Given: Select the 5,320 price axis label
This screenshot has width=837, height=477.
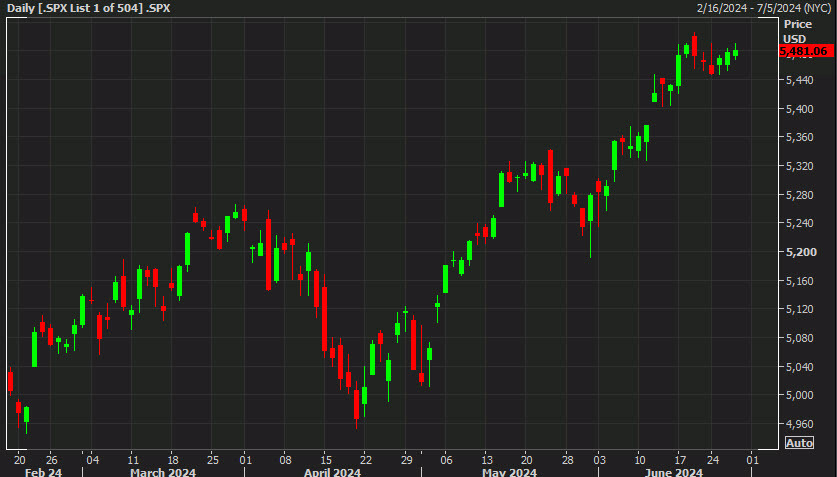Looking at the screenshot, I should 800,166.
